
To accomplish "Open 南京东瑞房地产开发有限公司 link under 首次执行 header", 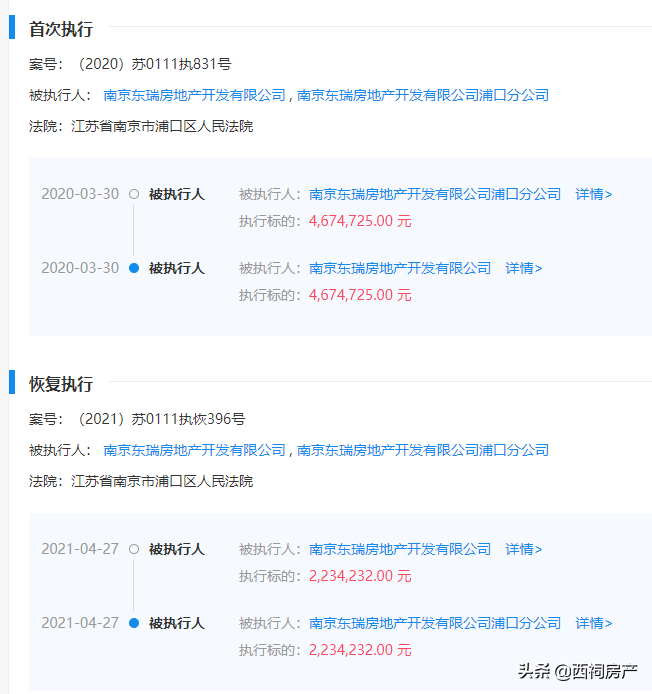I will coord(194,95).
